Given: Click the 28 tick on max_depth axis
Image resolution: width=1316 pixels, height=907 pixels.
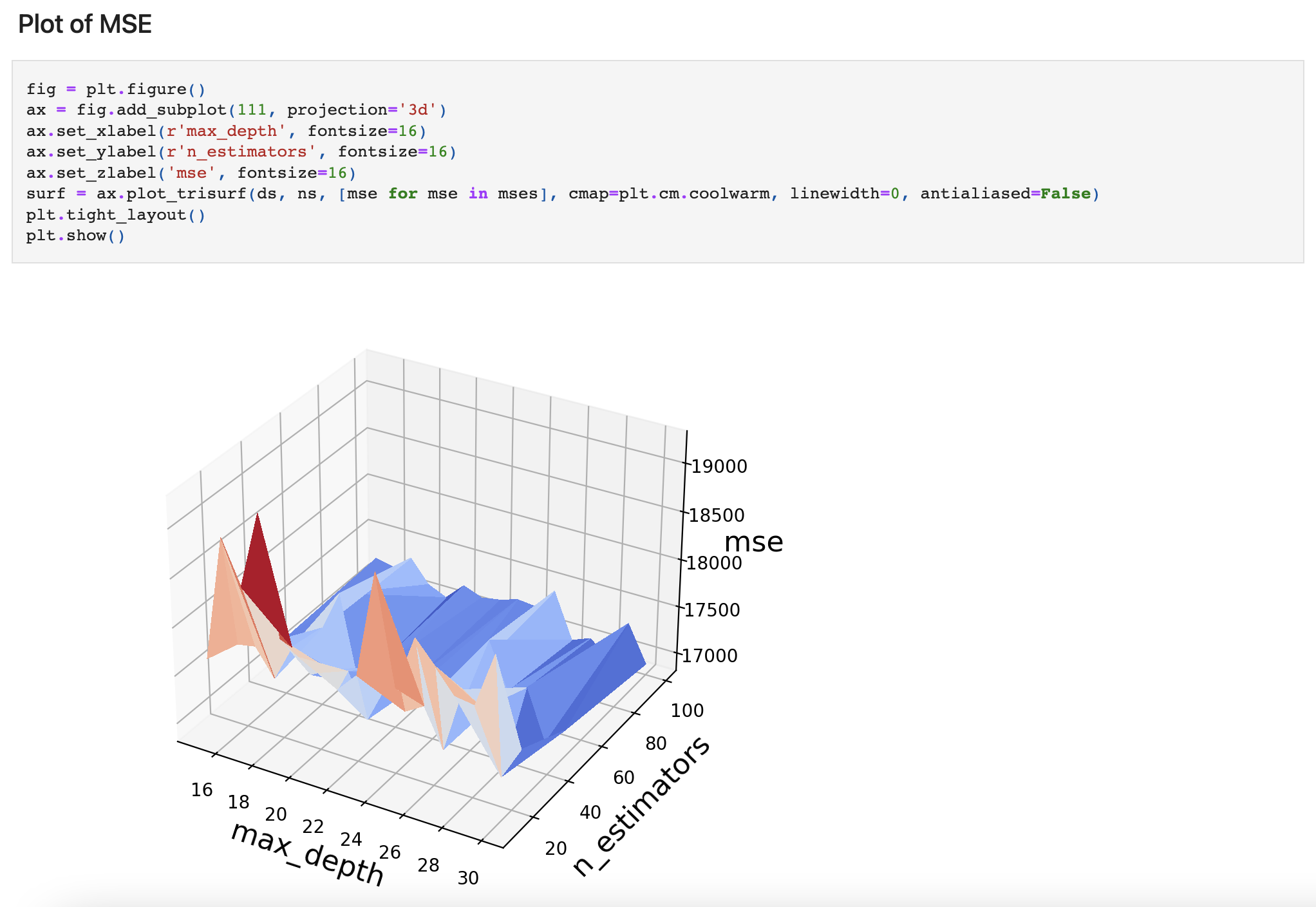Looking at the screenshot, I should point(429,865).
